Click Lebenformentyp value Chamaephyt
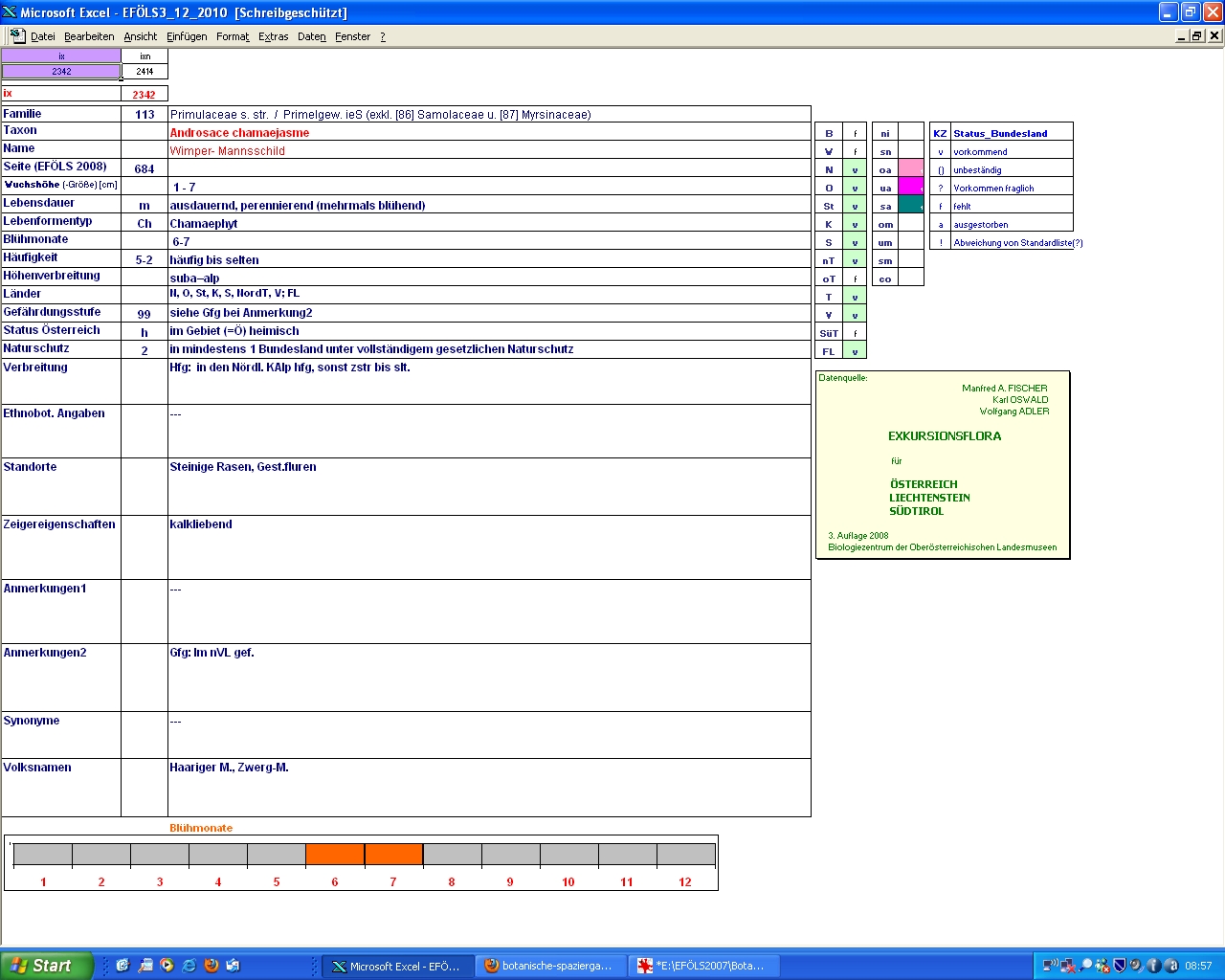The image size is (1225, 980). pyautogui.click(x=203, y=224)
